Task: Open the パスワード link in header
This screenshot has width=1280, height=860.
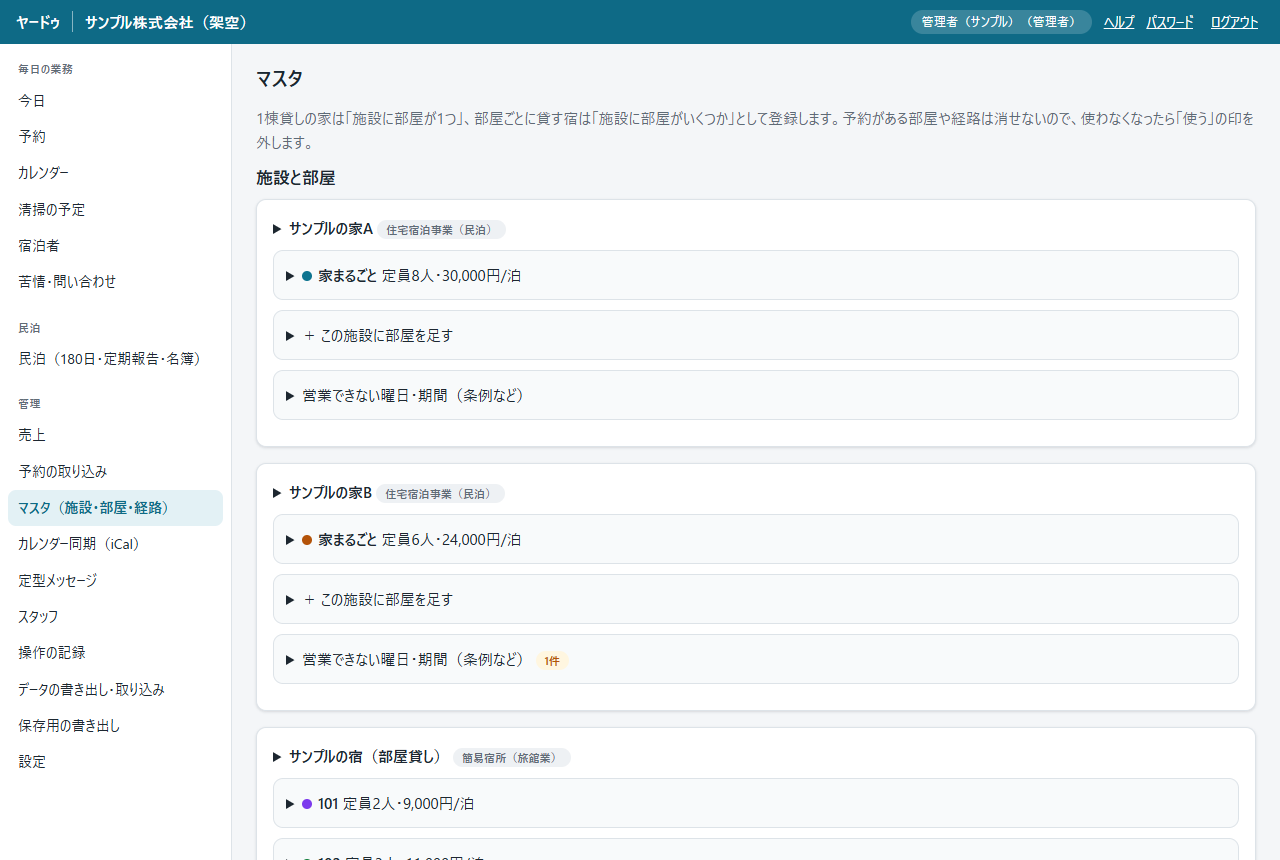Action: pyautogui.click(x=1170, y=22)
